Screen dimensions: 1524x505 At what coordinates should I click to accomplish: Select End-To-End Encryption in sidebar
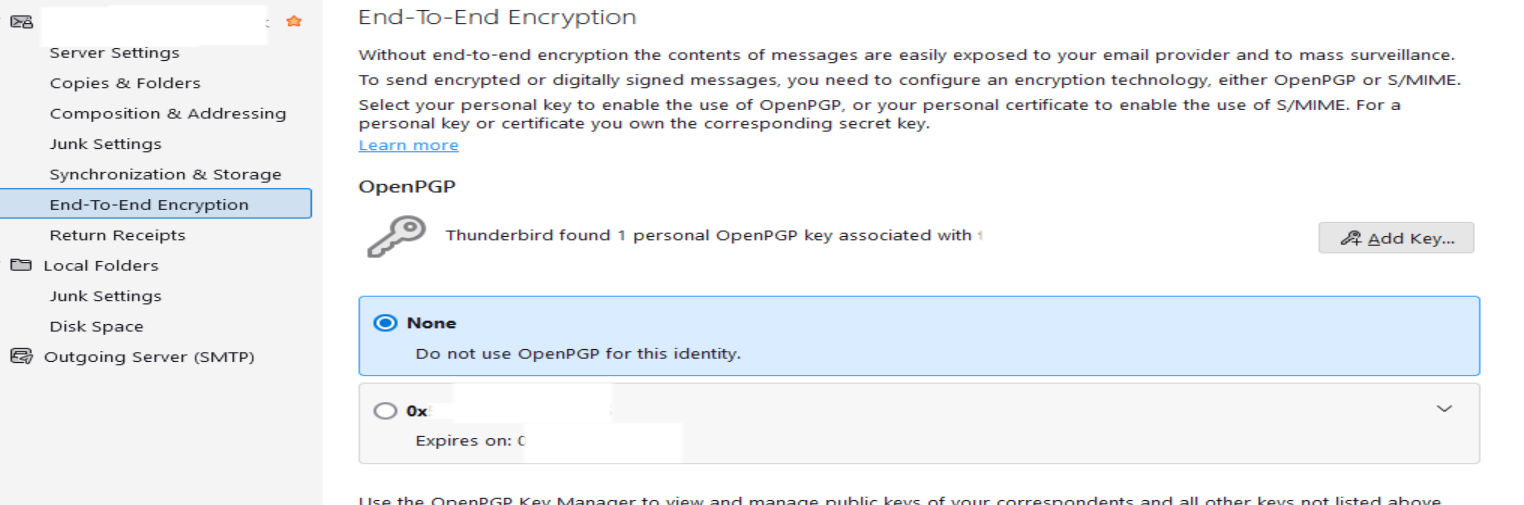click(x=149, y=205)
